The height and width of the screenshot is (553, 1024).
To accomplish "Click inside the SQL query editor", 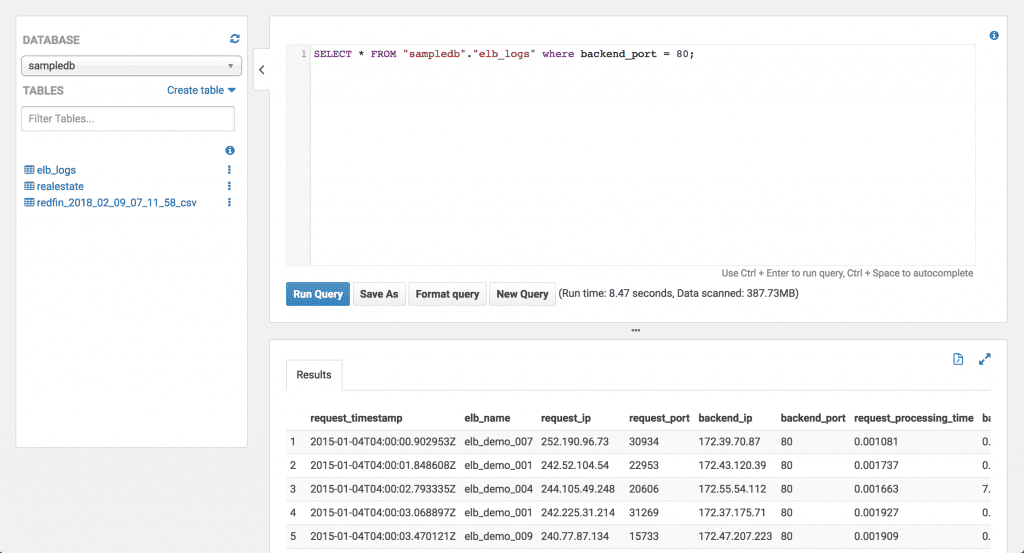I will 643,155.
